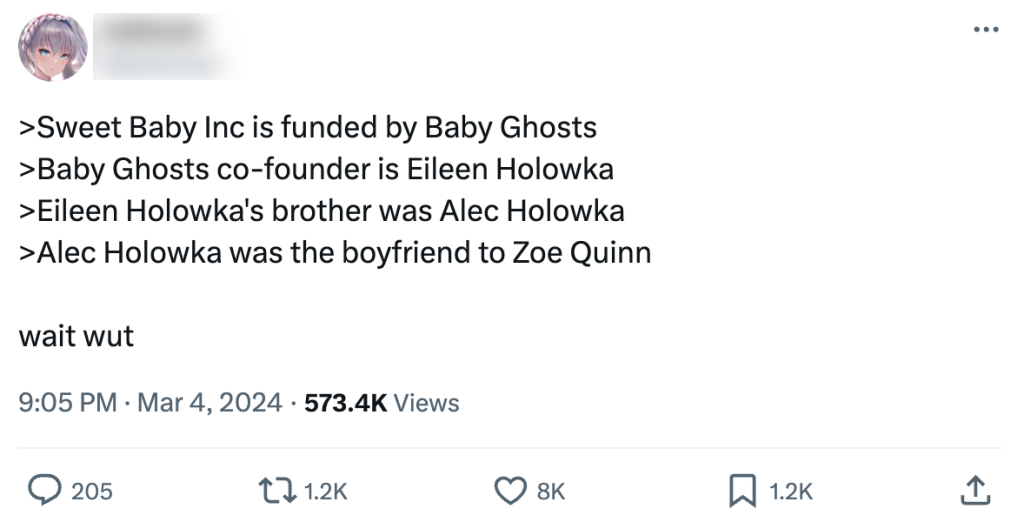This screenshot has height=522, width=1024.
Task: Open the three-dot more options menu
Action: [x=985, y=30]
